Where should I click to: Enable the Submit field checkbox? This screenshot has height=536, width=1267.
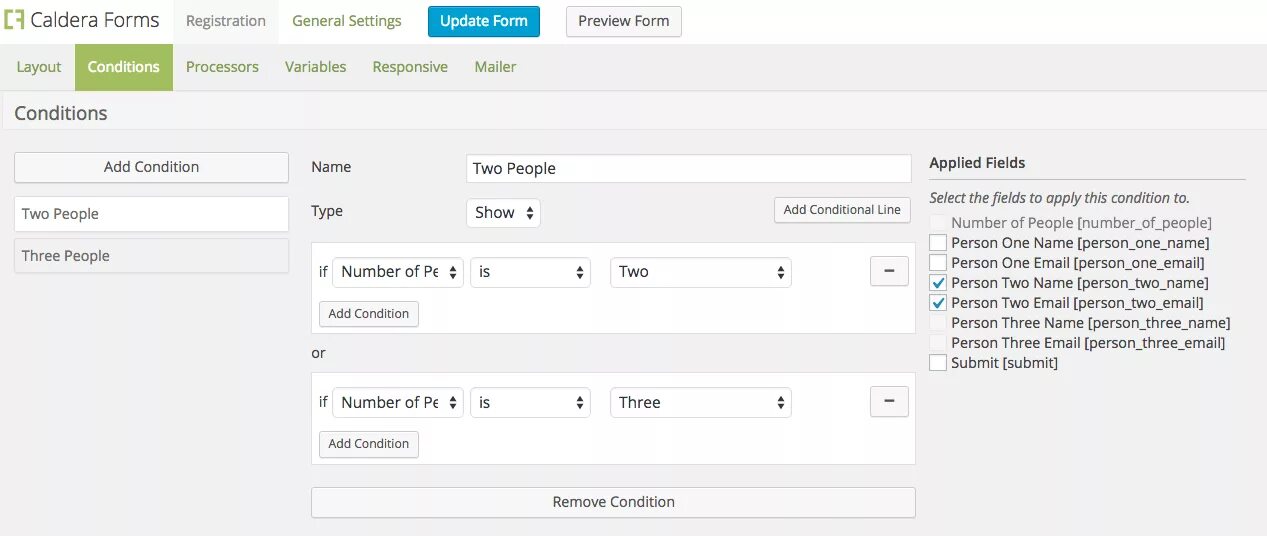[x=938, y=363]
